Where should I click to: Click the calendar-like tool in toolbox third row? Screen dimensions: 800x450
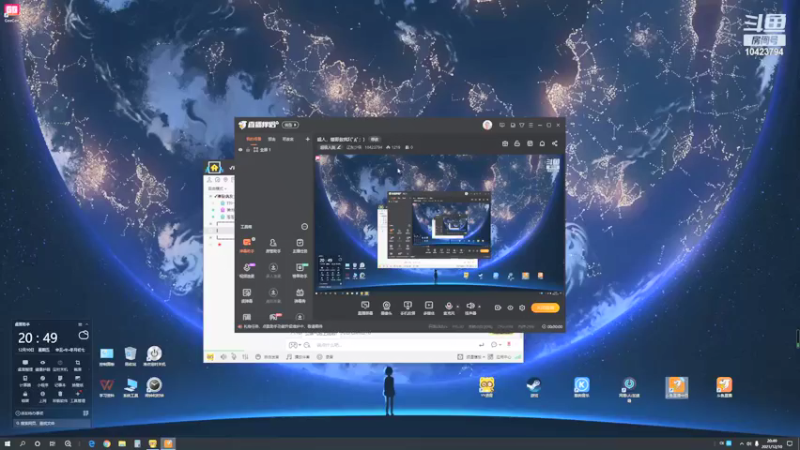299,293
